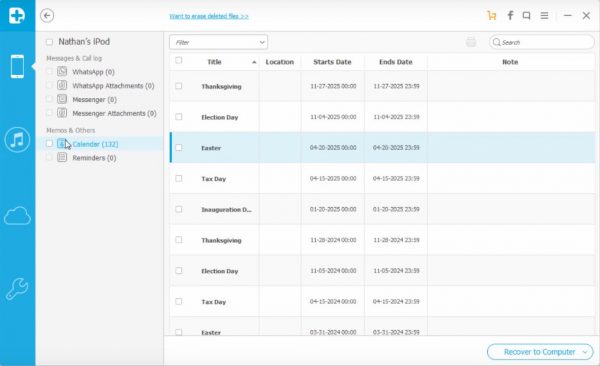The image size is (600, 366).
Task: Toggle sort arrow on Title column
Action: click(254, 62)
